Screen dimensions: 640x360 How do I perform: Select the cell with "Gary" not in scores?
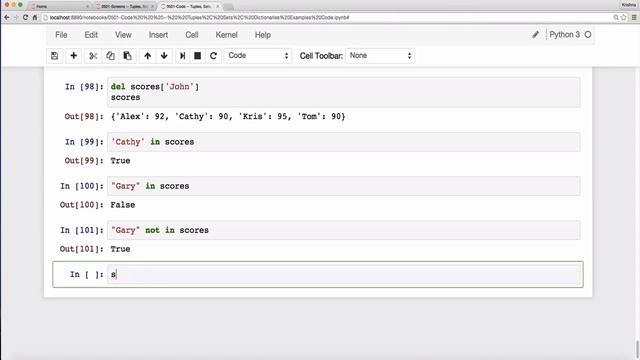pos(344,230)
